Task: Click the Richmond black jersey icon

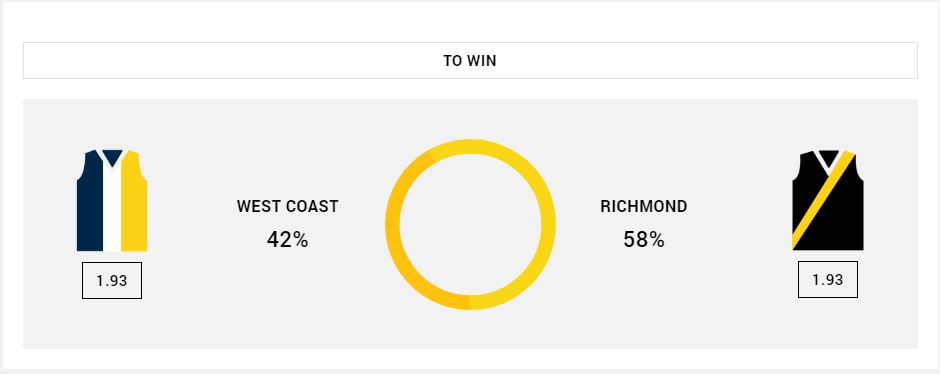Action: (827, 200)
